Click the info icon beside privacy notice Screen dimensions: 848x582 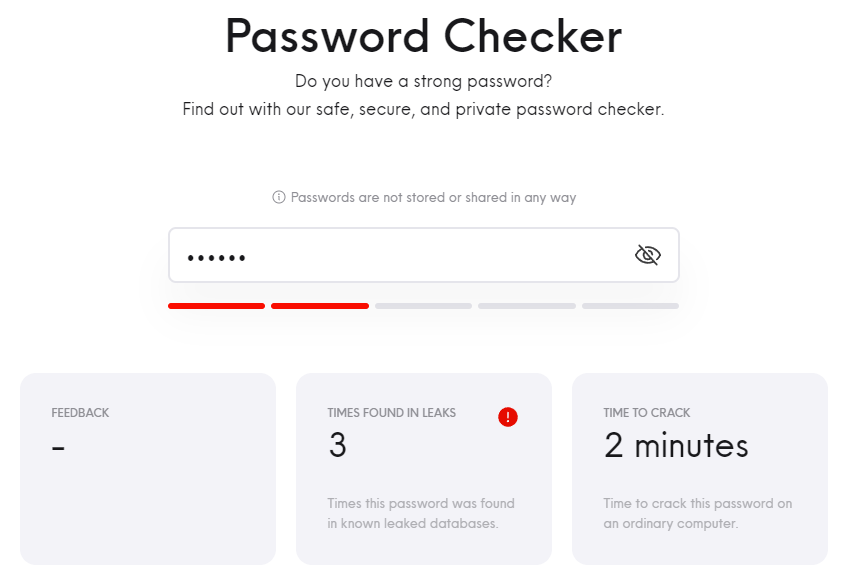pyautogui.click(x=279, y=197)
